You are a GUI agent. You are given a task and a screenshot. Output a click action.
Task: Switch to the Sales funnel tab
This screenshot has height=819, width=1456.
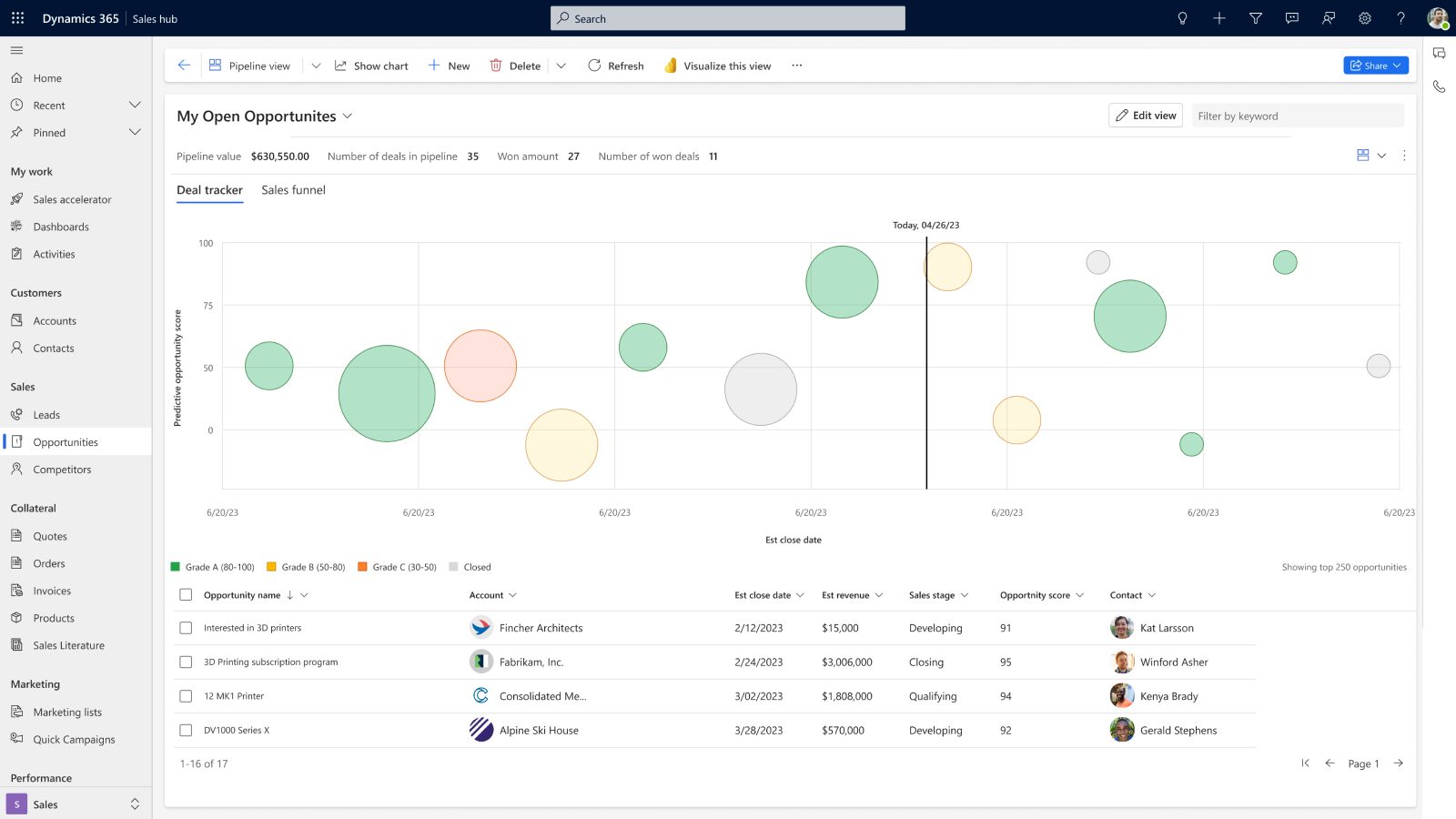tap(293, 190)
